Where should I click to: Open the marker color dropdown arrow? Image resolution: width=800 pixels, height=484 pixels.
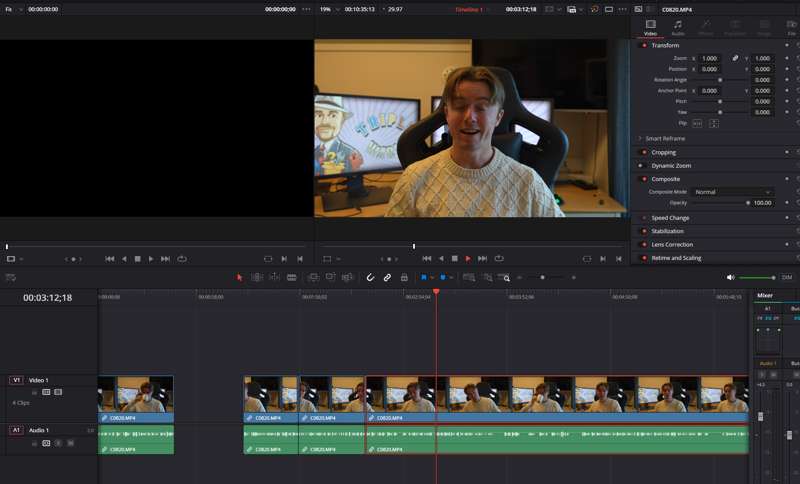click(452, 277)
